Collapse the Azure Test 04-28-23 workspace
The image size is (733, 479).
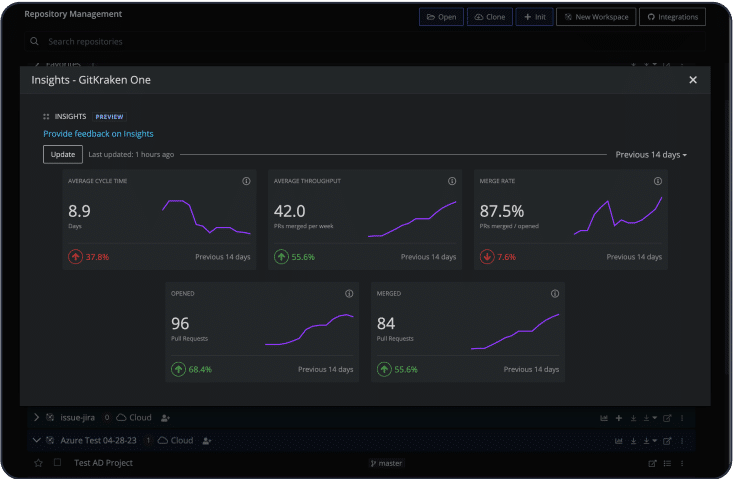(36, 440)
